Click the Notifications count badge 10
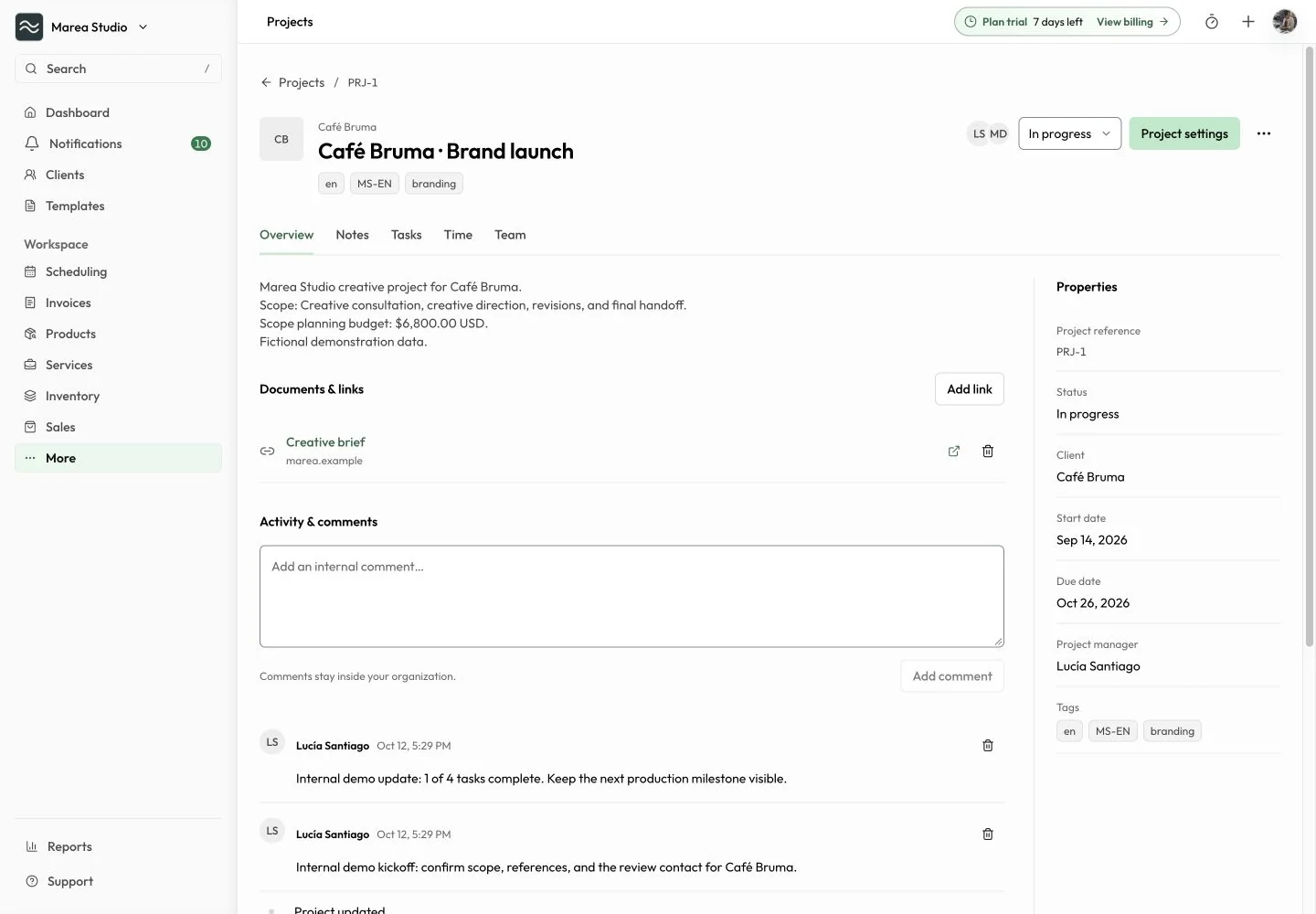The width and height of the screenshot is (1316, 914). (x=201, y=143)
